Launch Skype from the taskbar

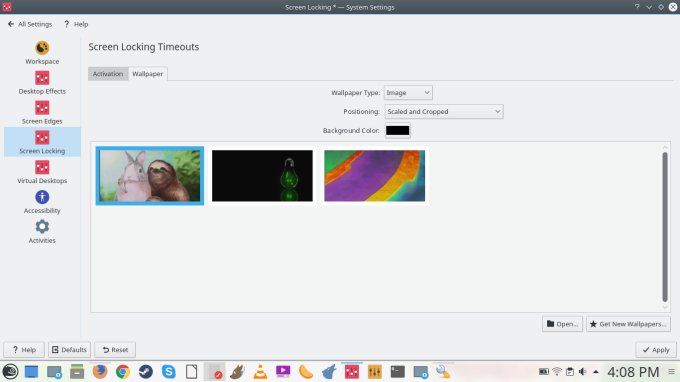169,372
